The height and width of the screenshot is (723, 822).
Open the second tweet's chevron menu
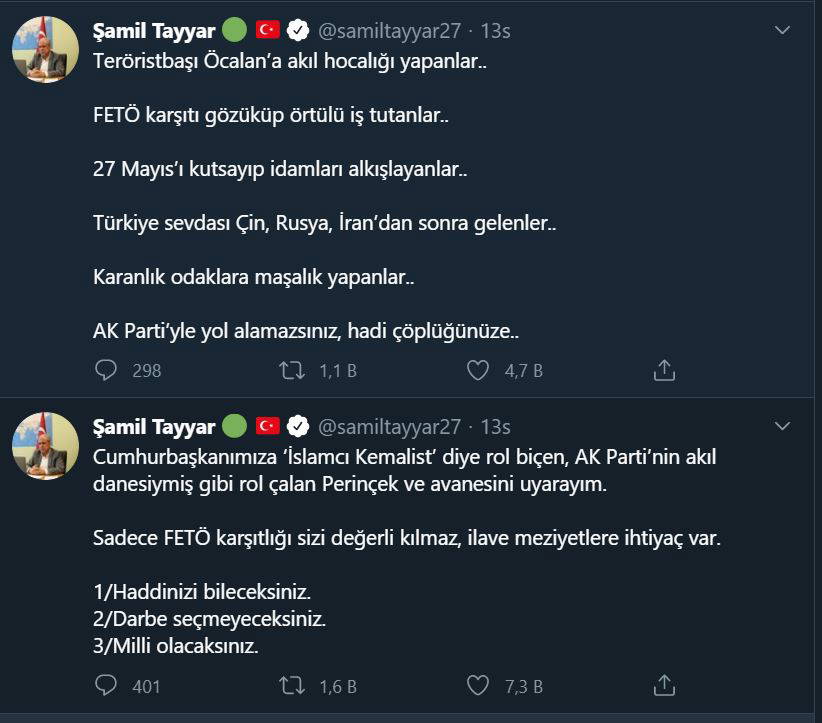pos(783,426)
